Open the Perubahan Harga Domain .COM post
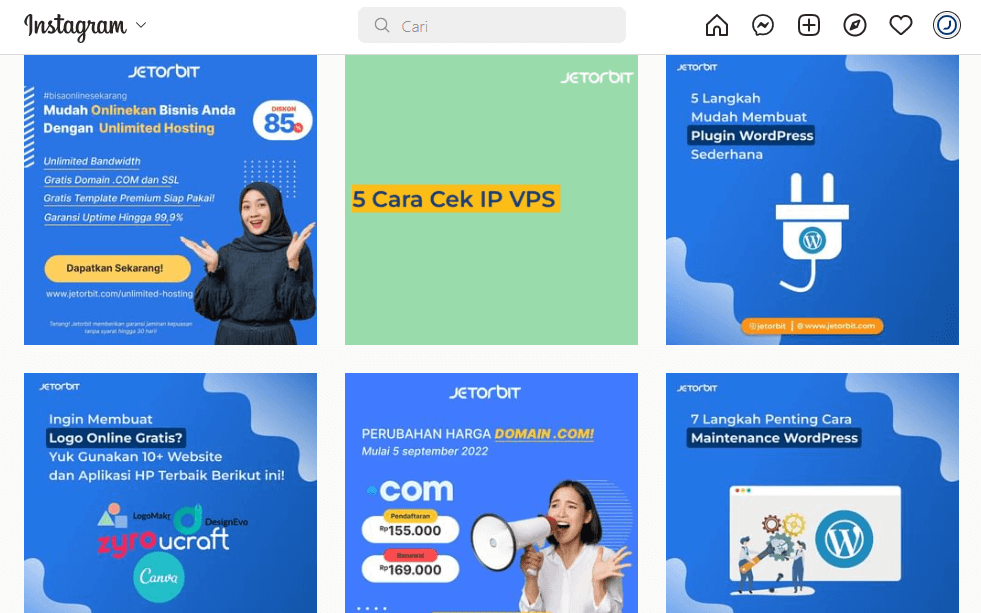This screenshot has height=613, width=981. click(x=491, y=493)
